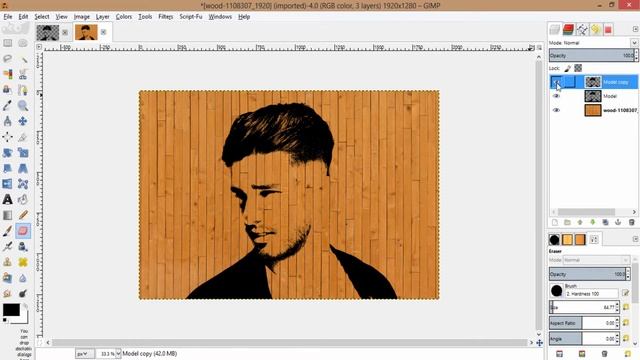Select the Shear tool
This screenshot has width=640, height=360.
click(x=7, y=168)
